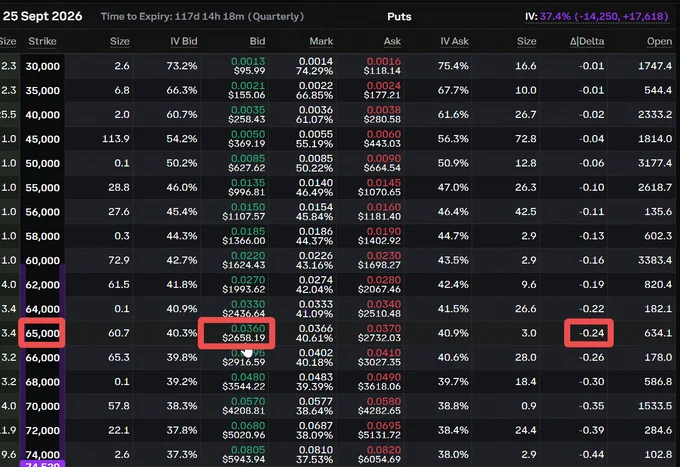Image resolution: width=680 pixels, height=467 pixels.
Task: Click the 75.4% IV Ask value
Action: tap(453, 66)
